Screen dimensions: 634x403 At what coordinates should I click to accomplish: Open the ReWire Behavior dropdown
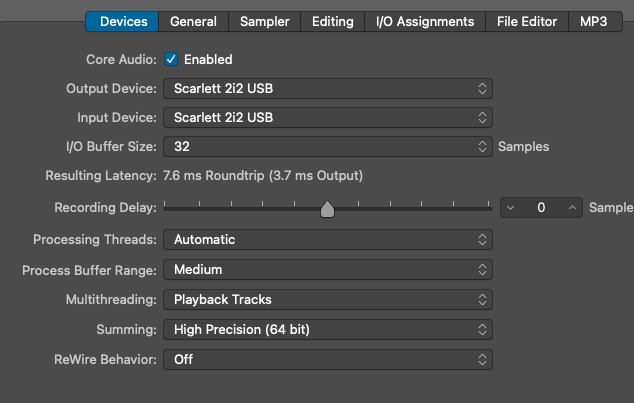click(328, 359)
